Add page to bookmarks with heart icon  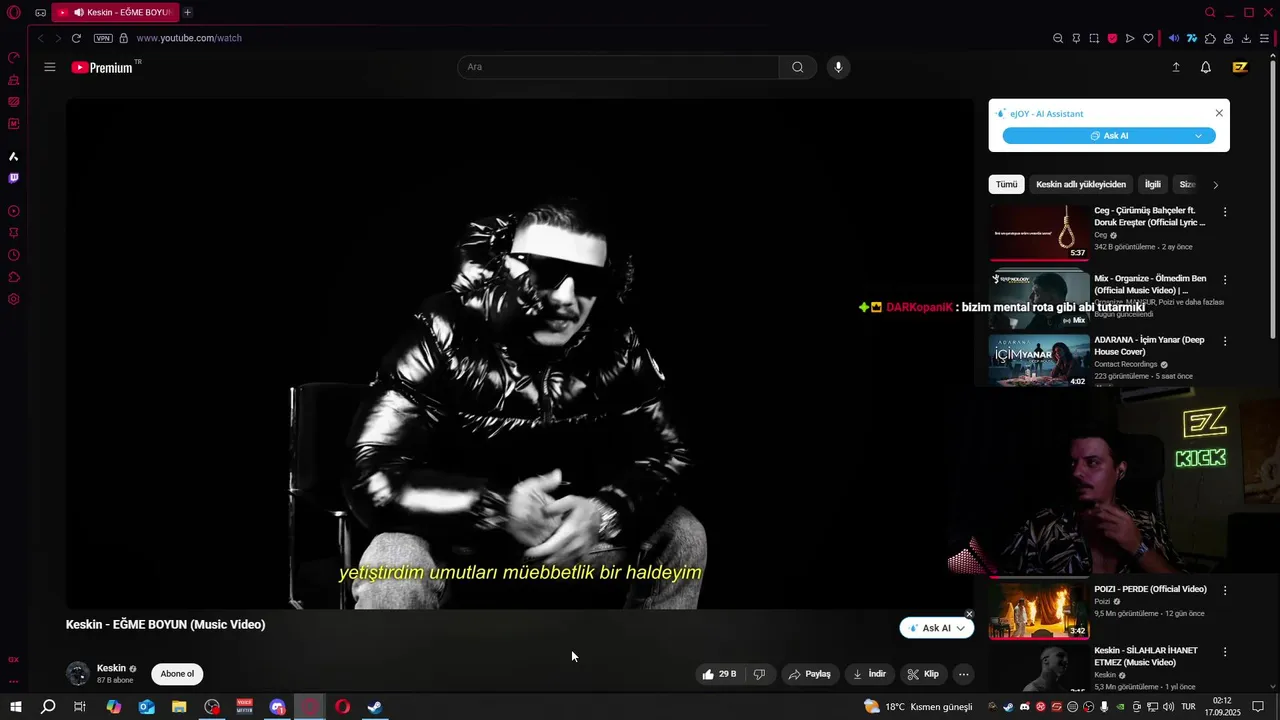click(1148, 38)
